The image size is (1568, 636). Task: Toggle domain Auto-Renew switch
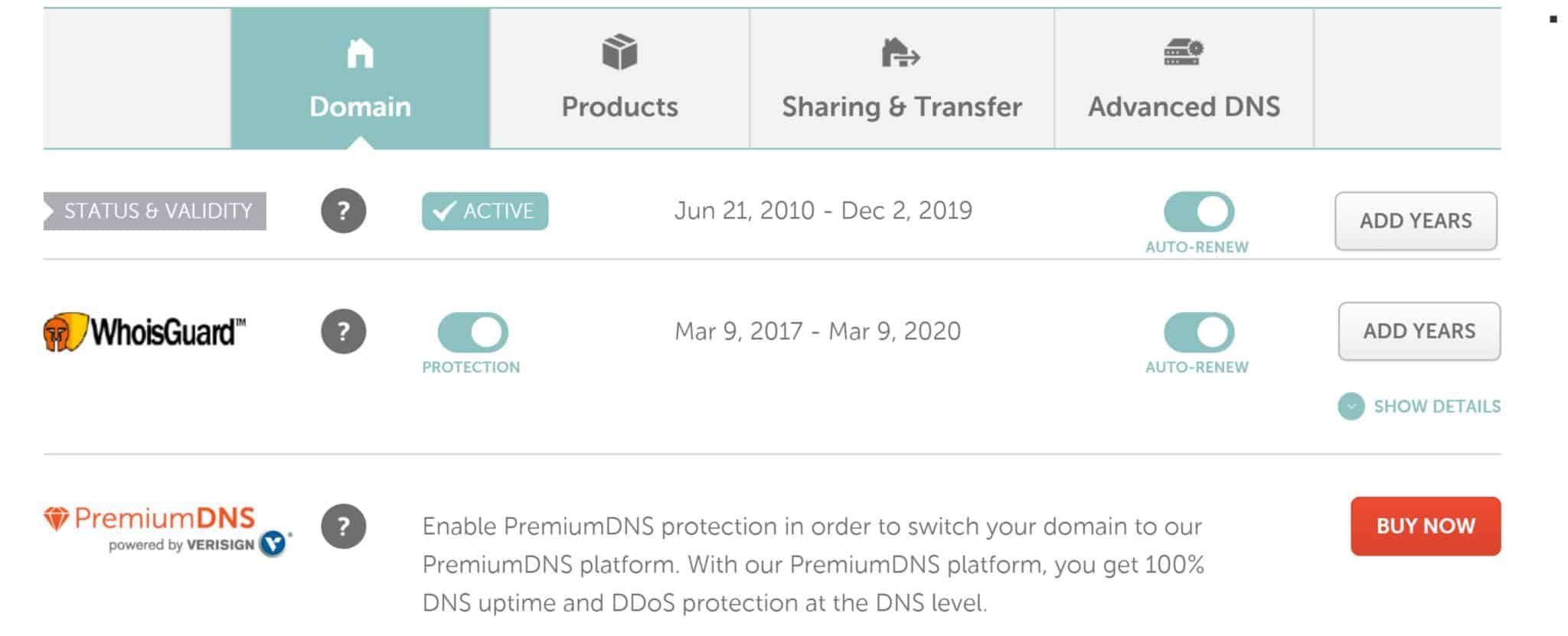(x=1199, y=211)
